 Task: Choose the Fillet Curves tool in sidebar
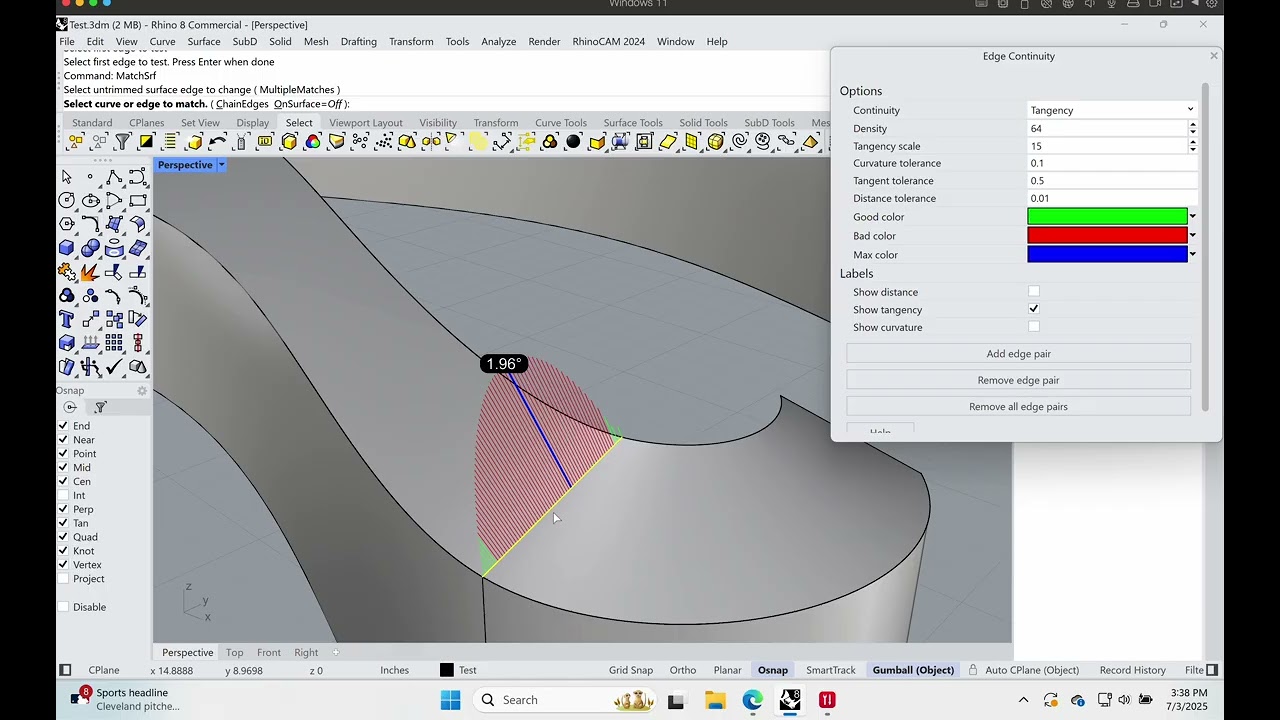pos(90,224)
